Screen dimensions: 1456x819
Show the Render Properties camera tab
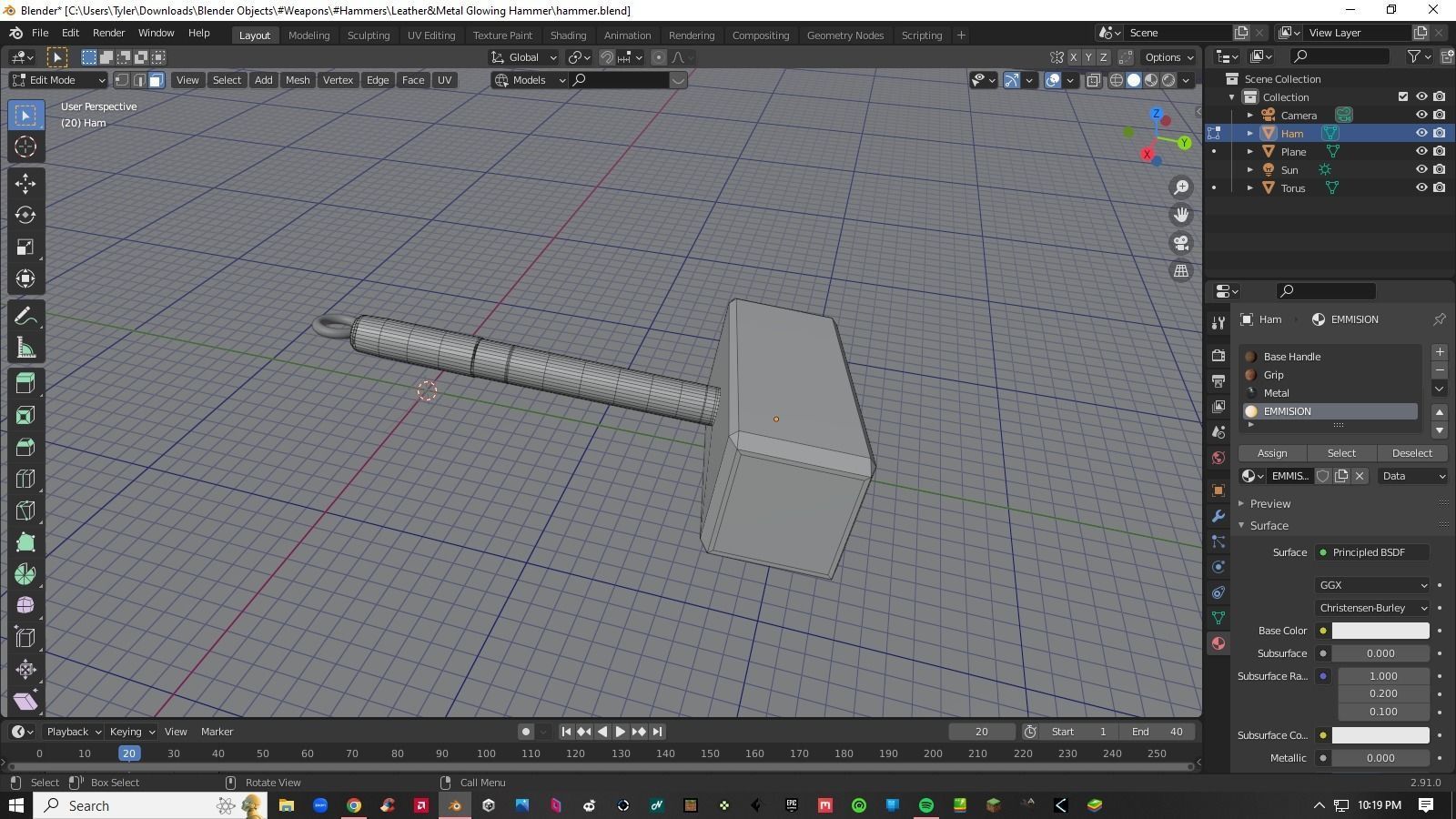(1218, 355)
